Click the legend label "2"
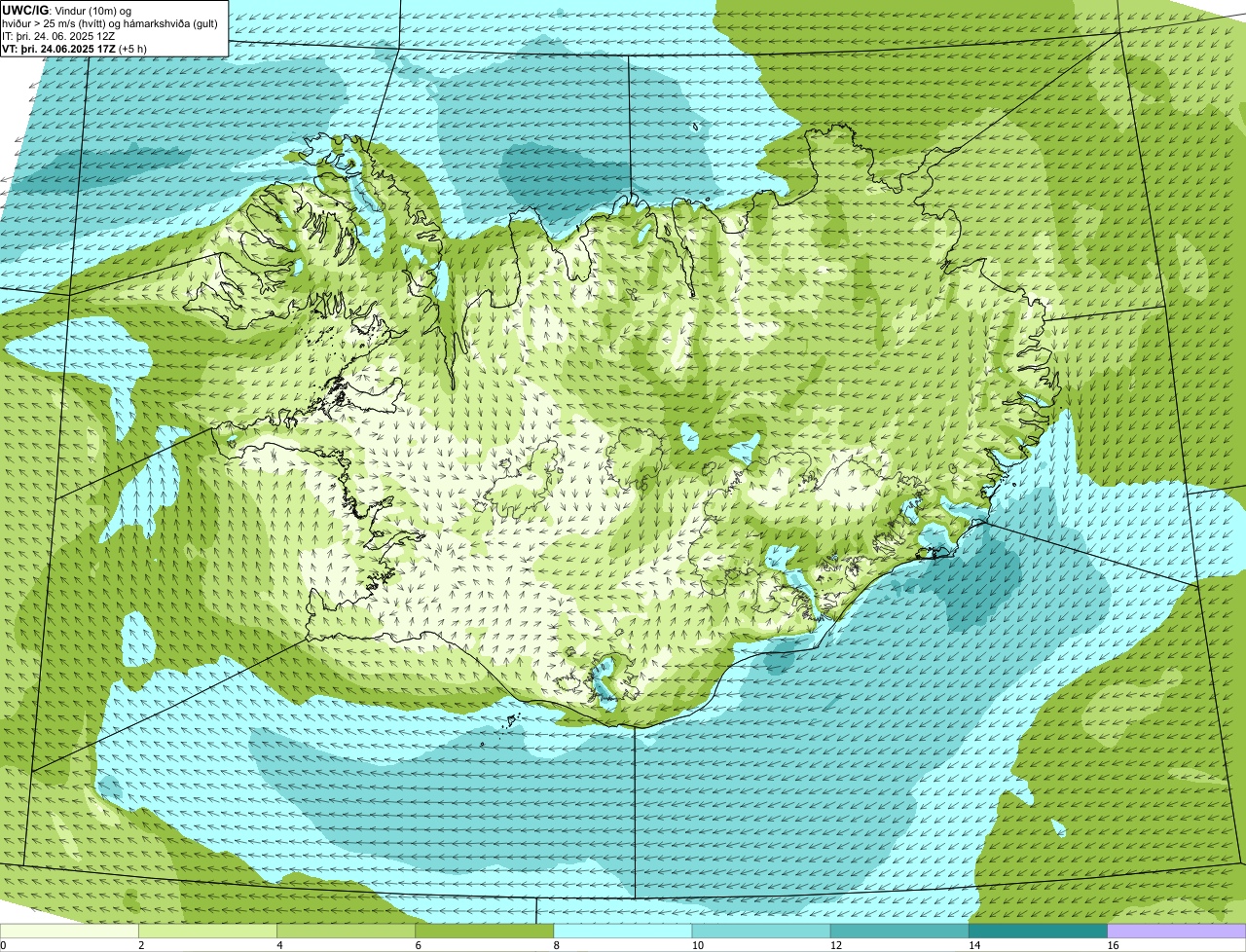Image resolution: width=1246 pixels, height=952 pixels. [141, 945]
